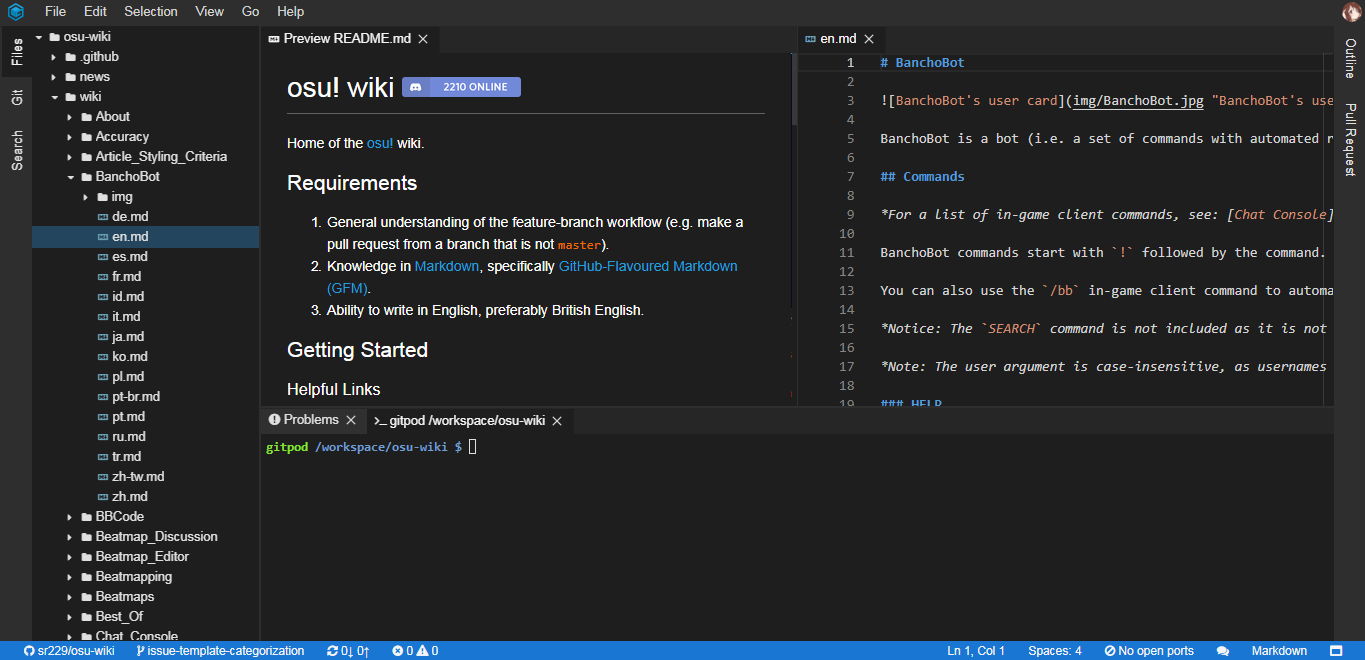1365x660 pixels.
Task: Open the sr229/osu-wiki GitHub repository status item
Action: pyautogui.click(x=69, y=651)
